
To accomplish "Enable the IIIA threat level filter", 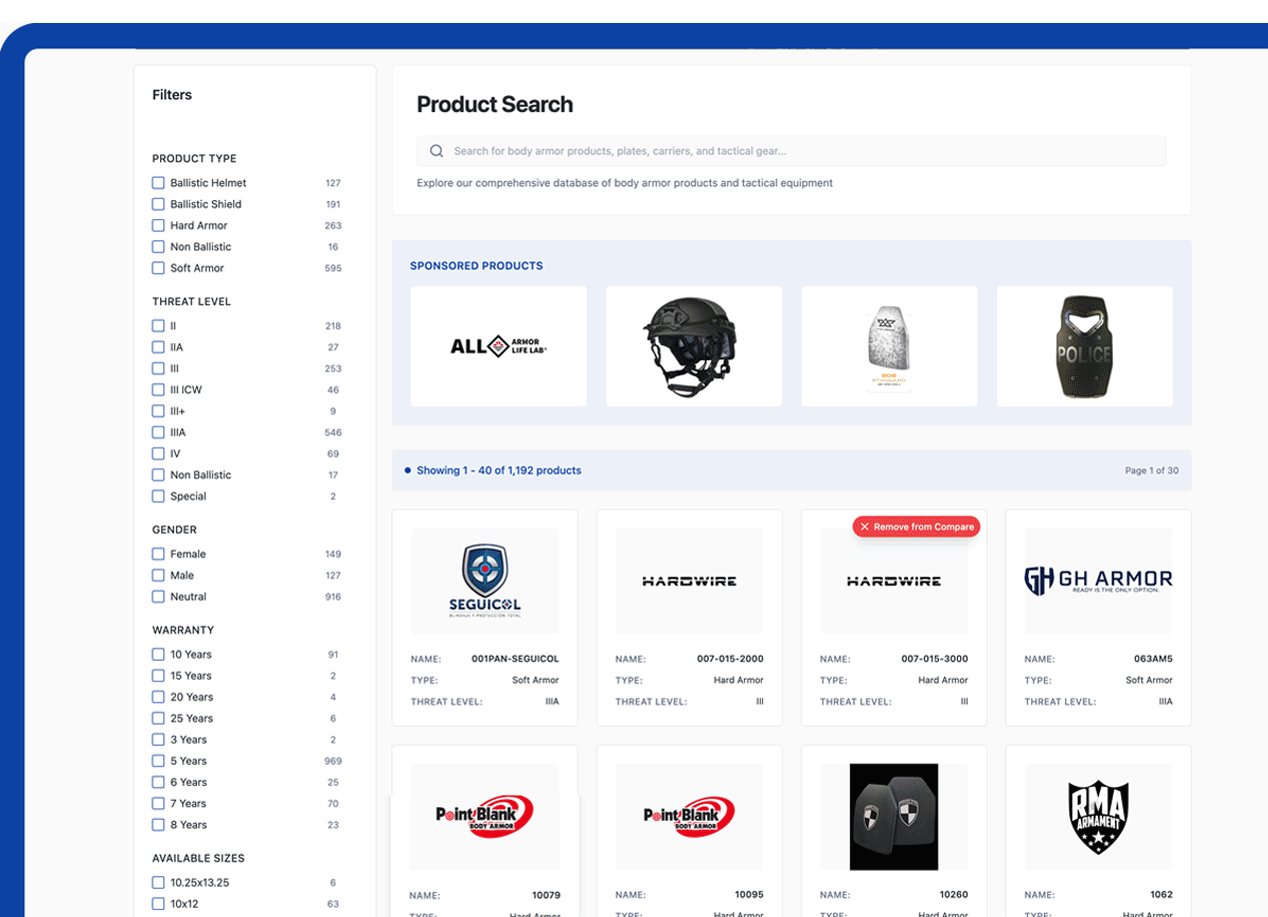I will click(x=158, y=432).
